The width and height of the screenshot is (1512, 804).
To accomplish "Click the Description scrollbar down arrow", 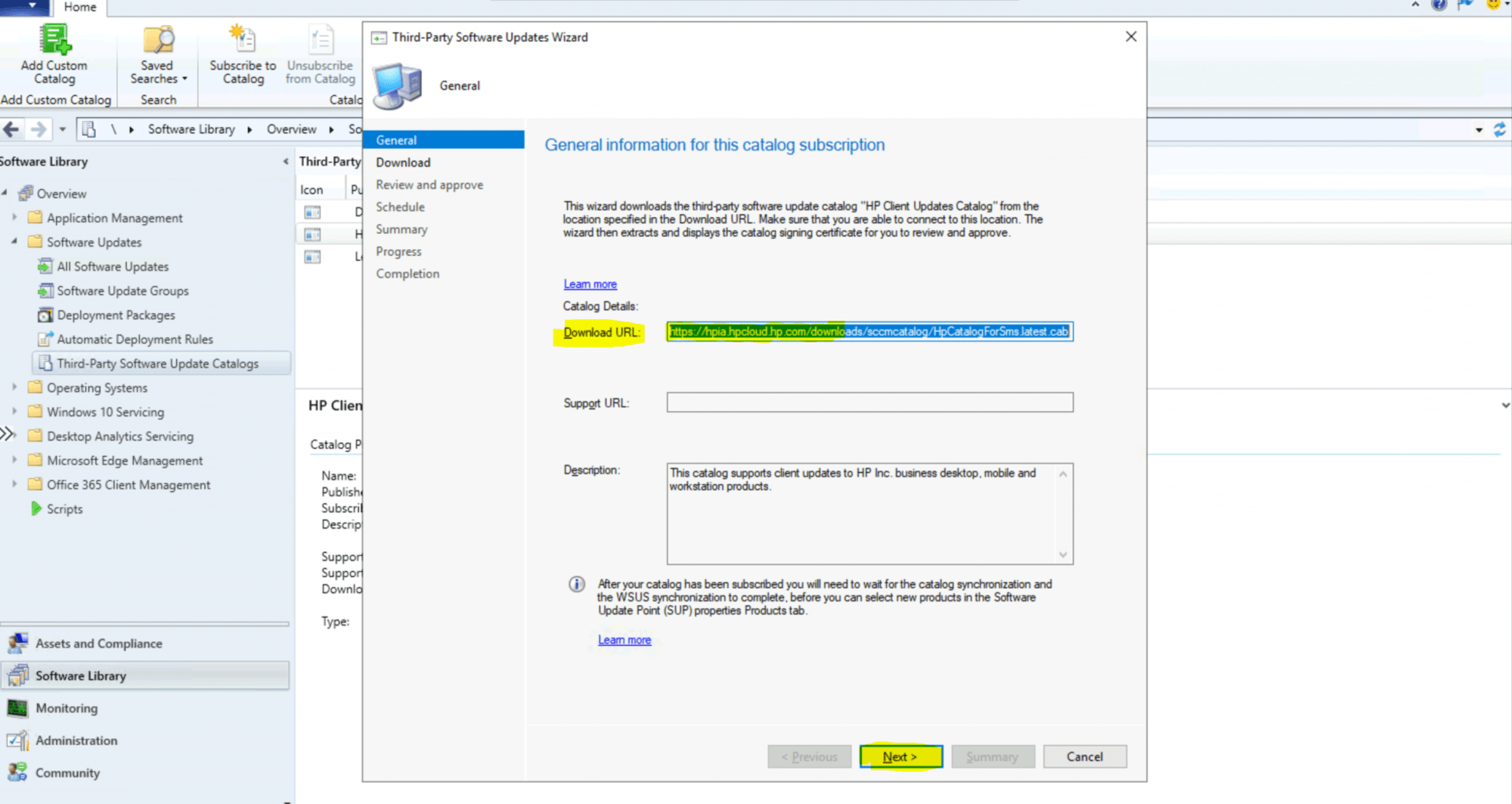I will tap(1063, 554).
